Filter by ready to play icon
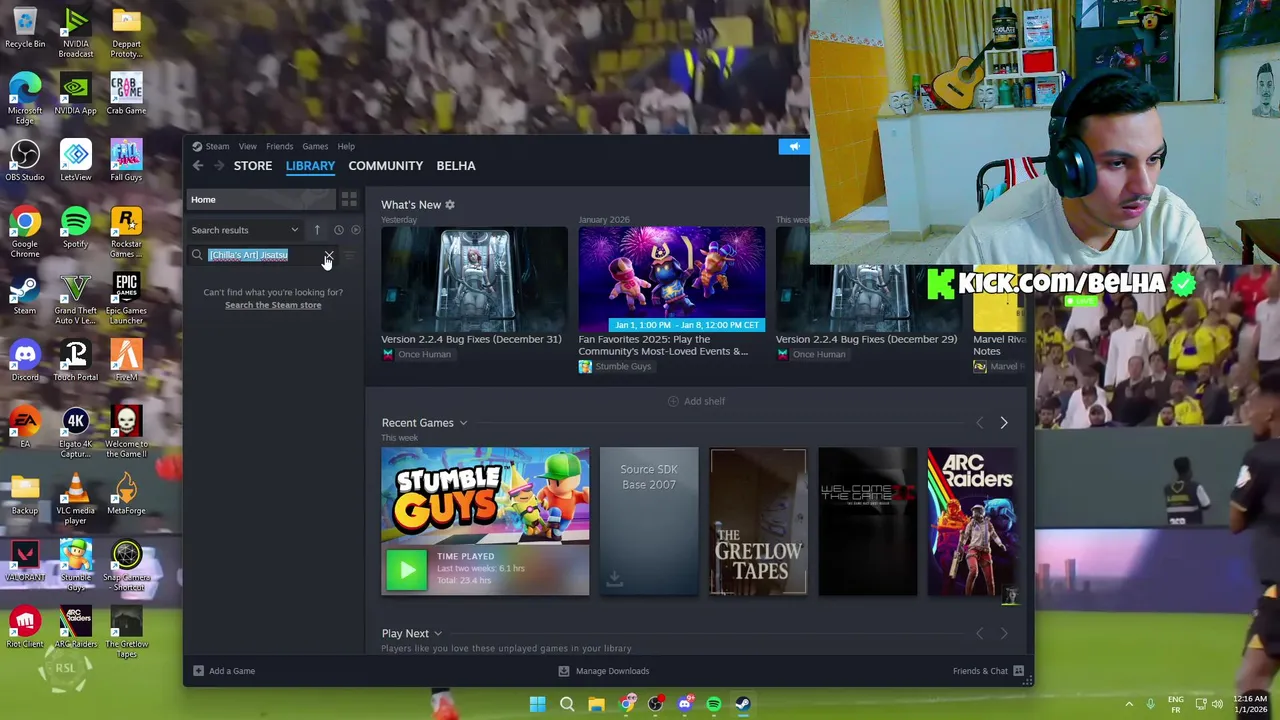The width and height of the screenshot is (1280, 720). point(355,230)
